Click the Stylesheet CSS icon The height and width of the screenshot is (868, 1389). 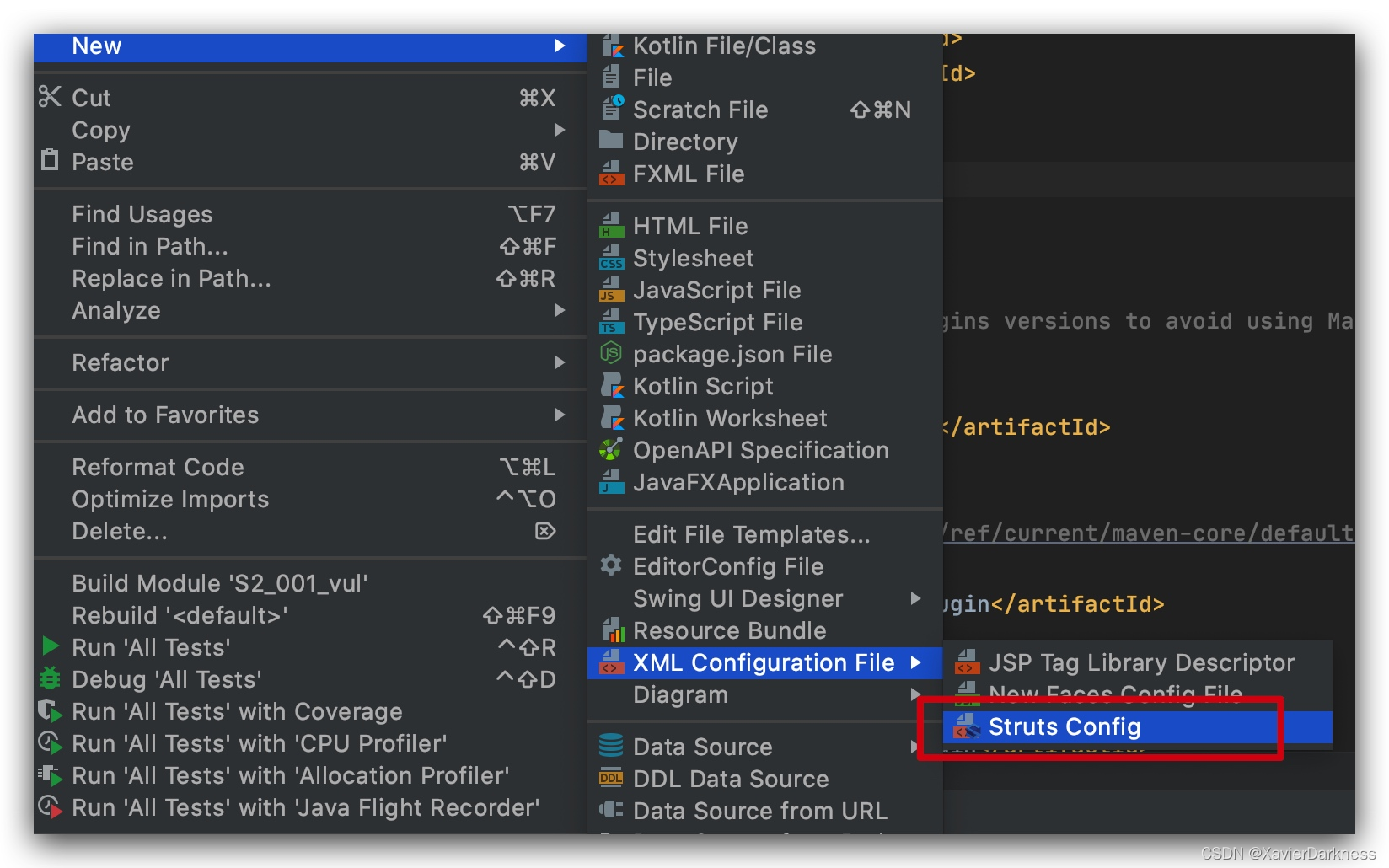(611, 258)
